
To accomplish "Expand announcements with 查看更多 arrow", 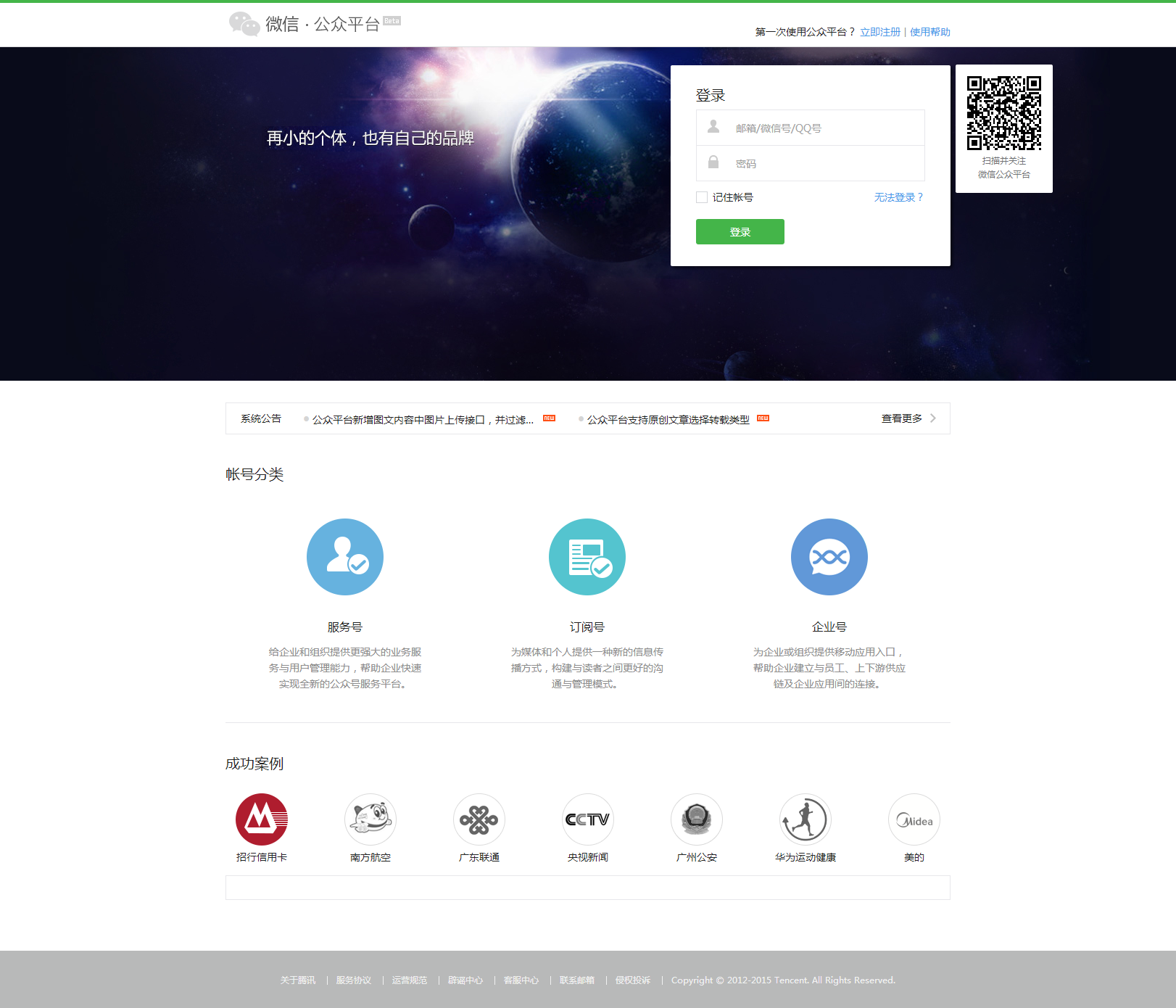I will (x=932, y=418).
